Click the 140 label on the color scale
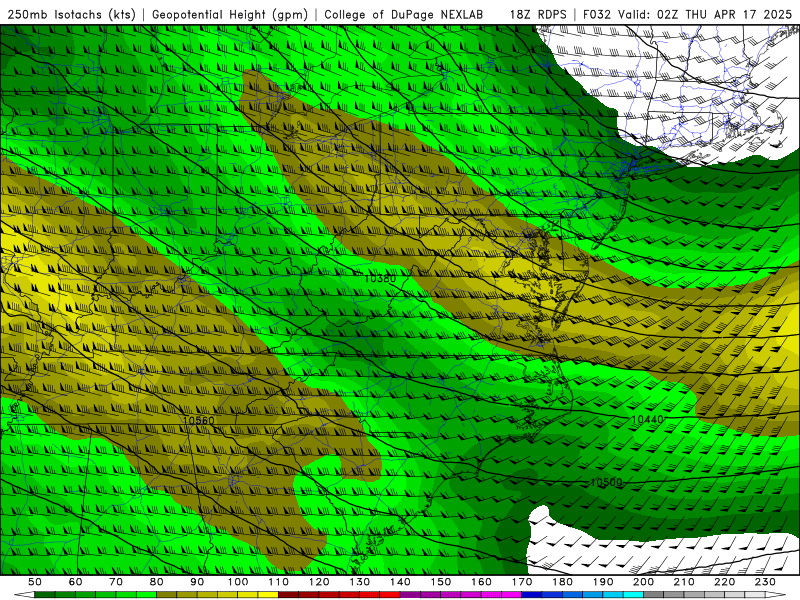800x600 pixels. coord(400,582)
